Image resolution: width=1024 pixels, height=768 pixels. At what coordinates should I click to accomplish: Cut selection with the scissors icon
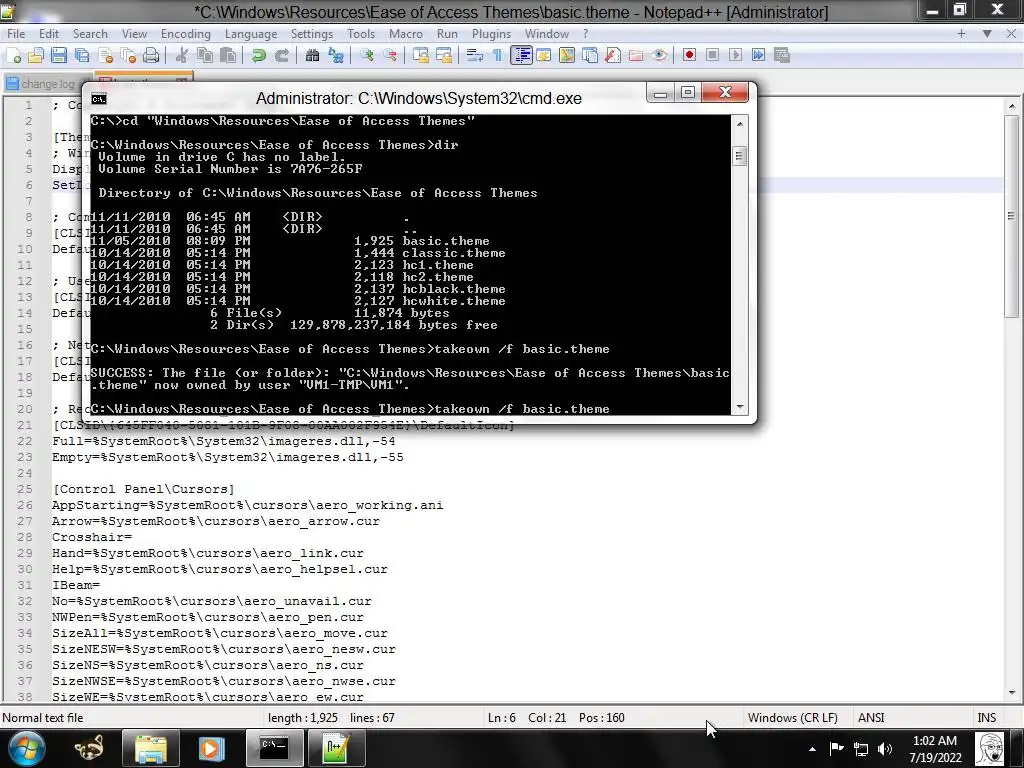[x=182, y=56]
